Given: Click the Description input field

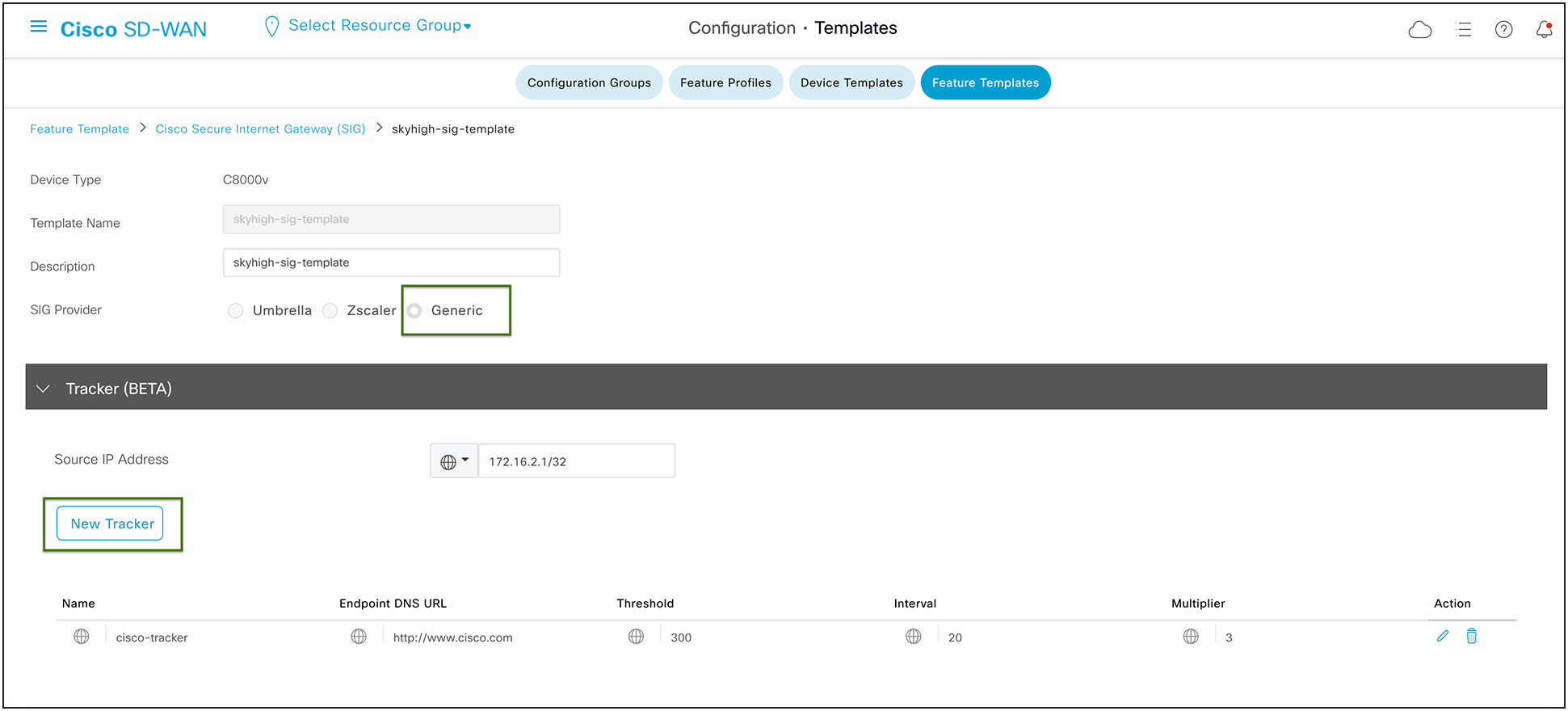Looking at the screenshot, I should [391, 263].
